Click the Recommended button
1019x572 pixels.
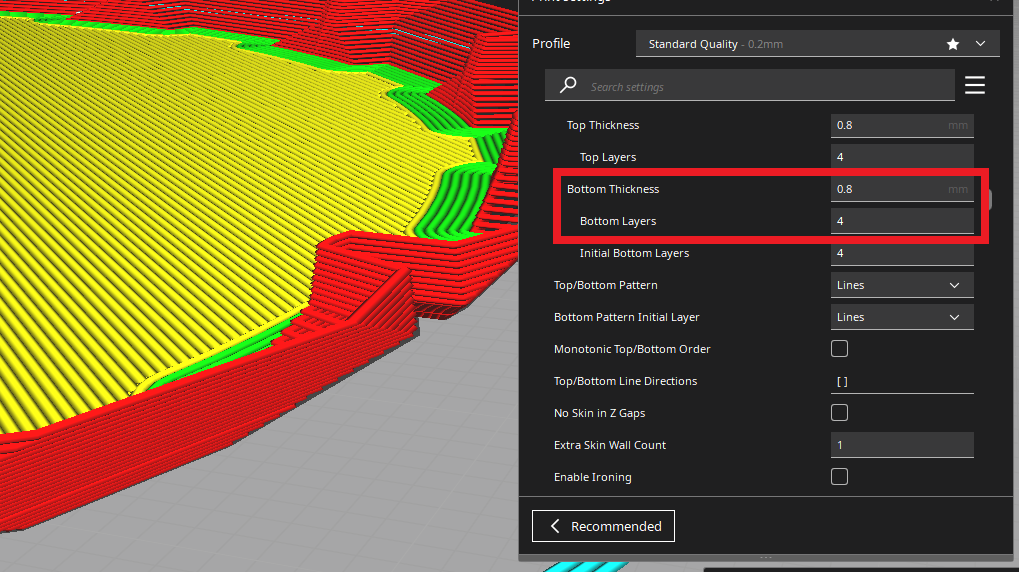pos(603,526)
